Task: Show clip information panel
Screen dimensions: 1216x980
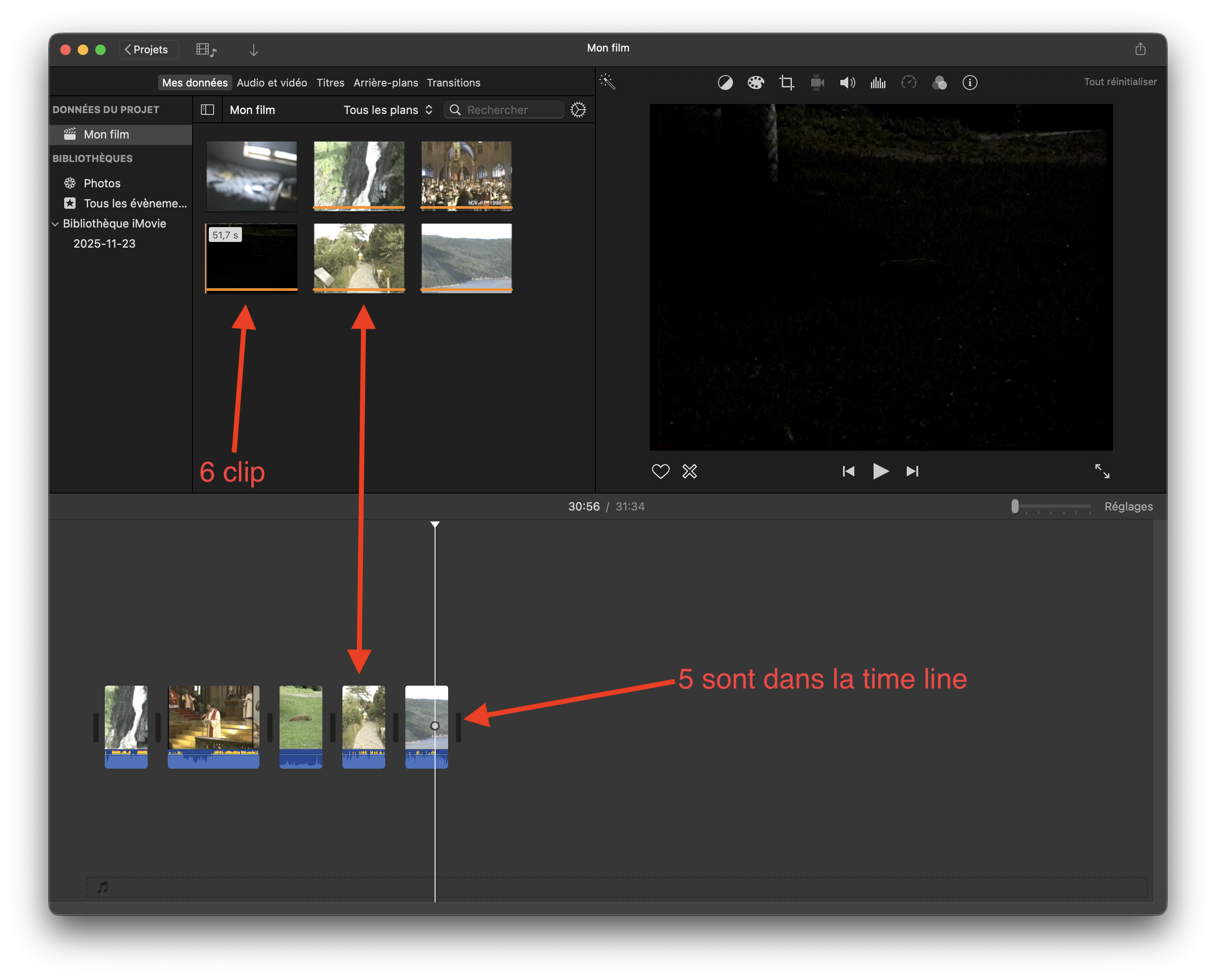Action: (969, 83)
